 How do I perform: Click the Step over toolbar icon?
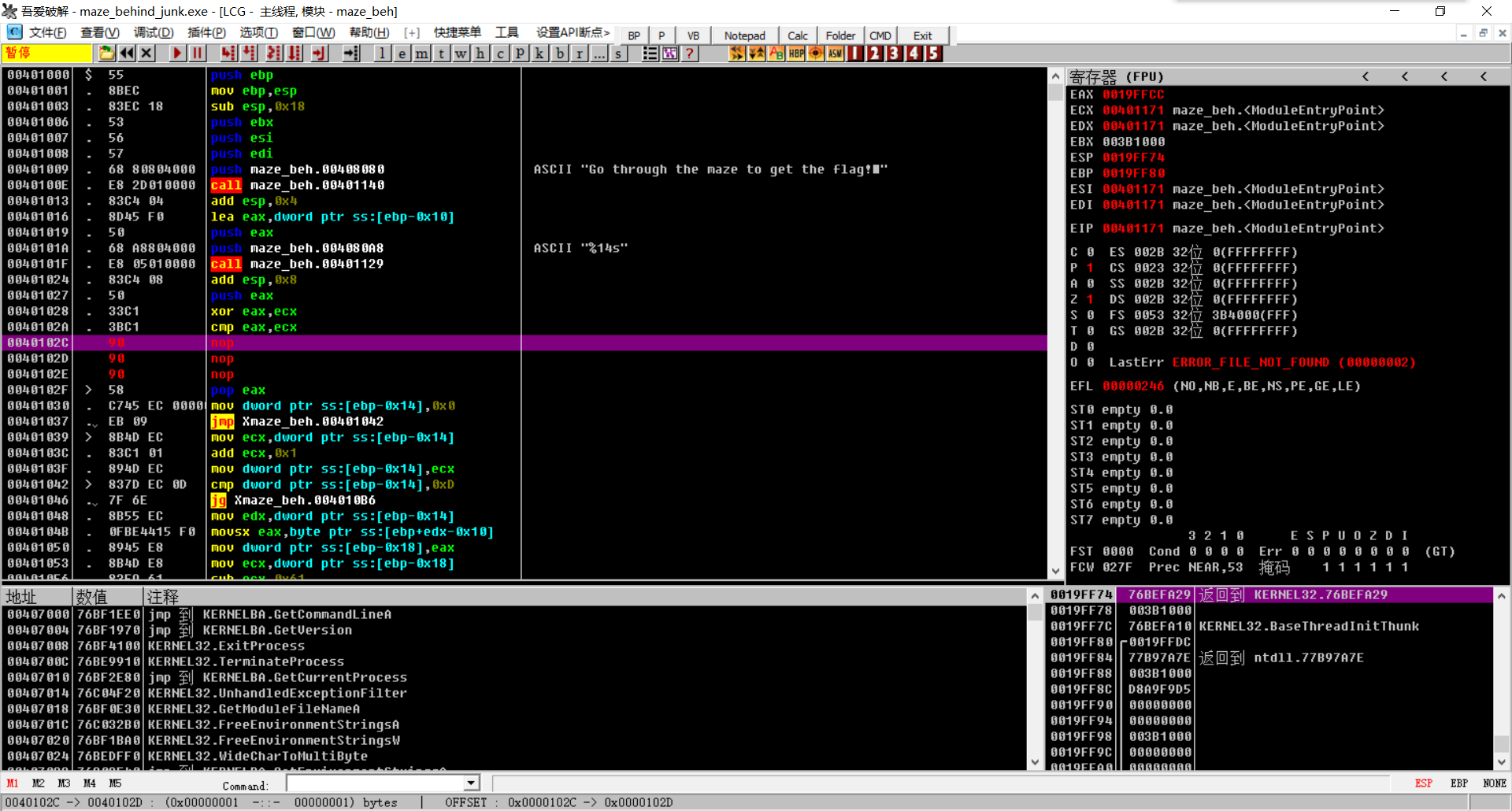click(249, 53)
